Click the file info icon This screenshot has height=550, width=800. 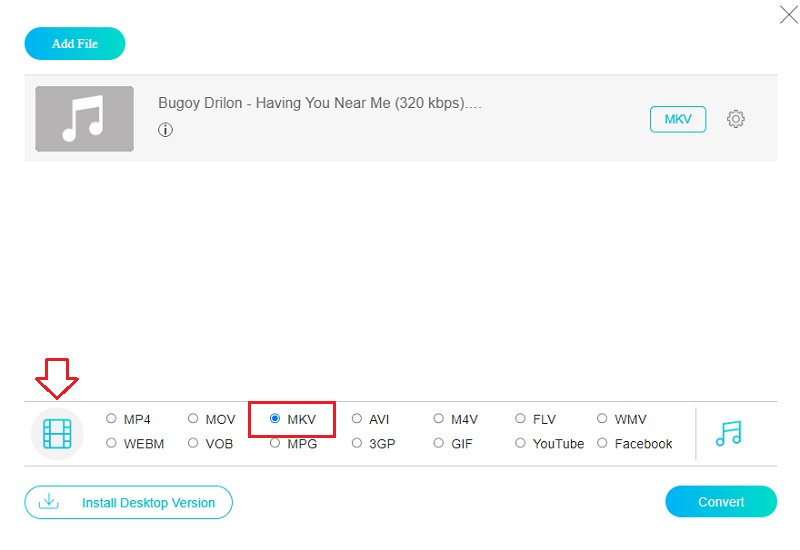(x=165, y=130)
